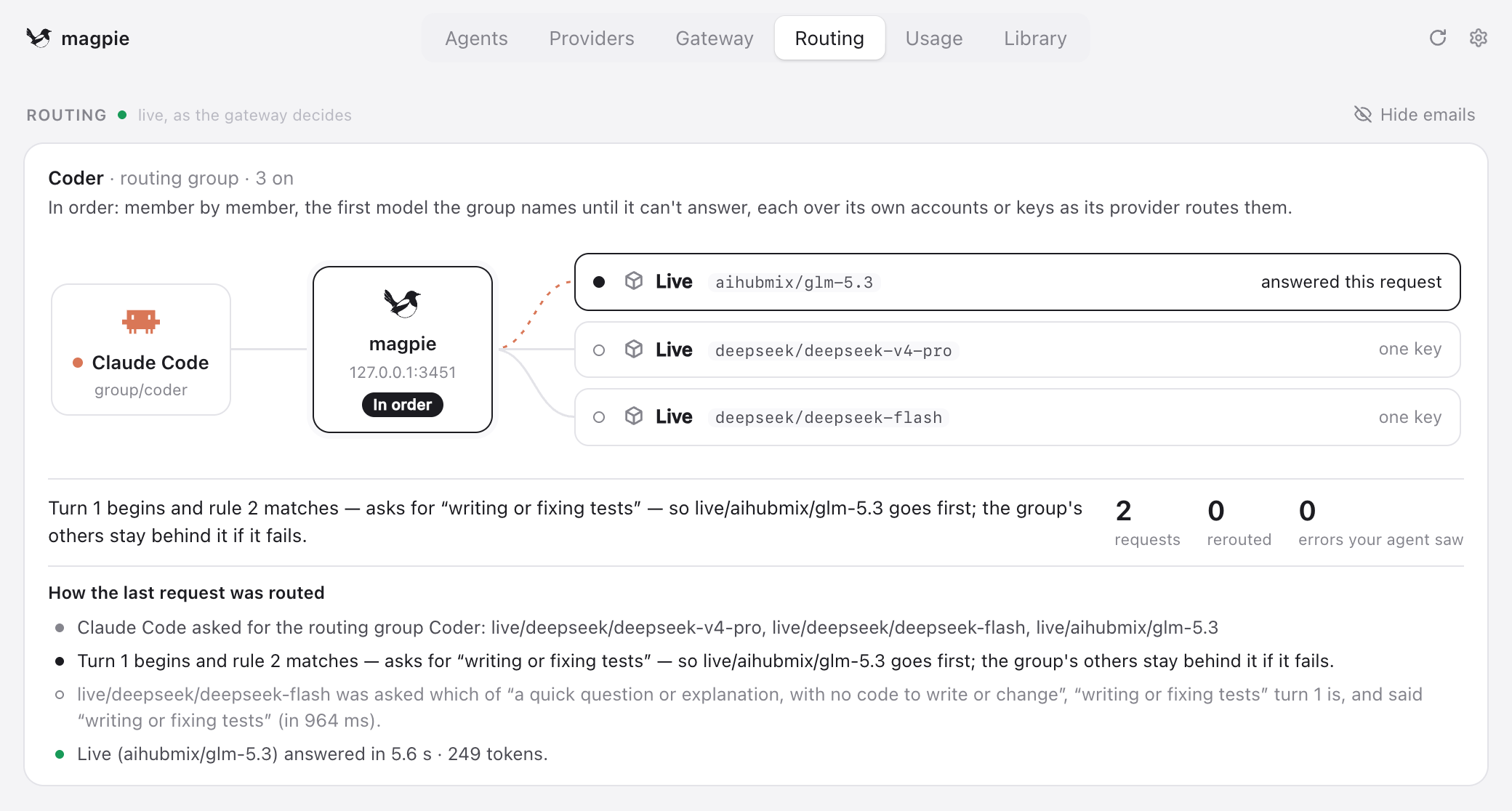
Task: Click the refresh icon in top bar
Action: tap(1437, 38)
